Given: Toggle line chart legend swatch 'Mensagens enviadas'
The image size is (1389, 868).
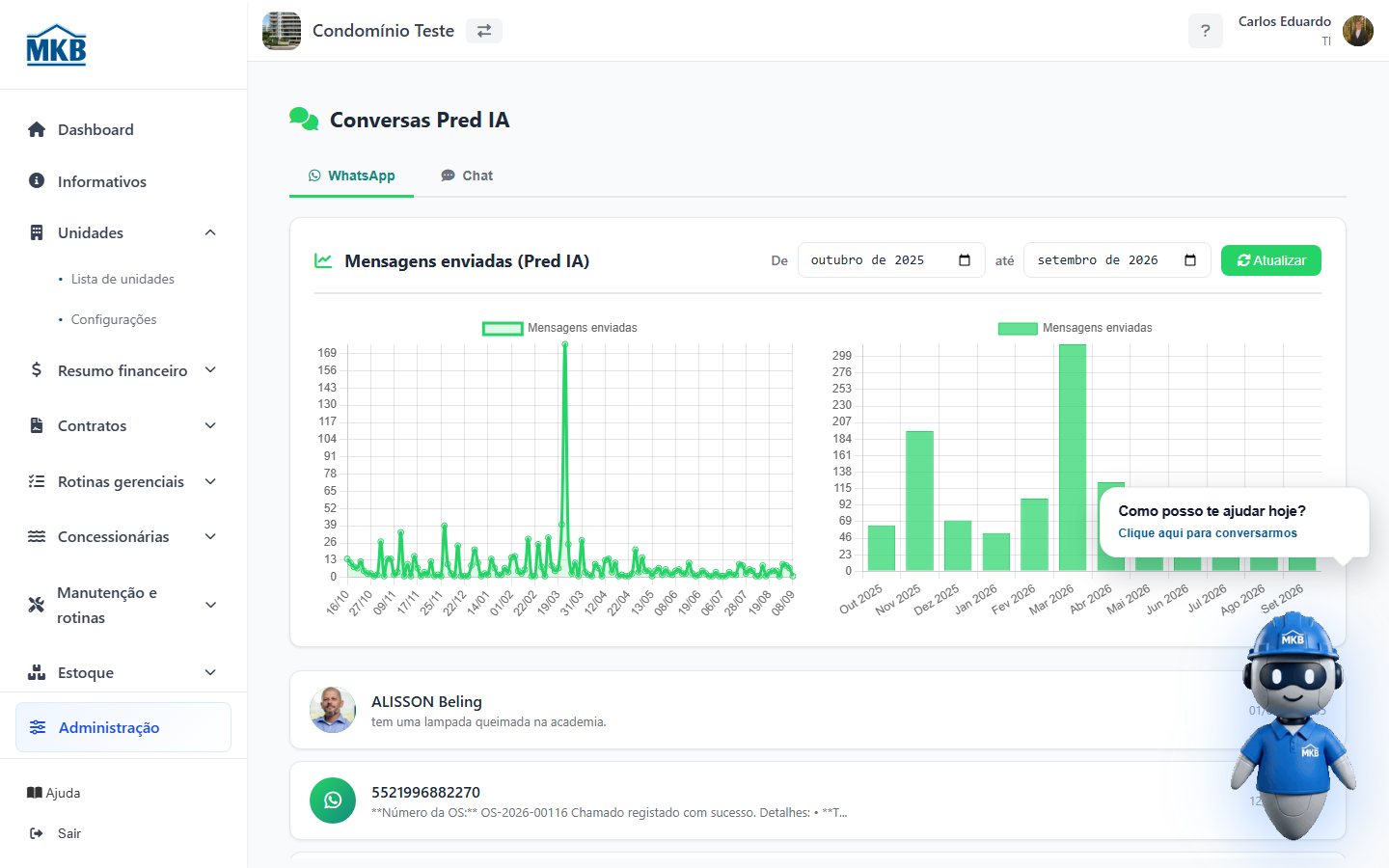Looking at the screenshot, I should point(503,328).
